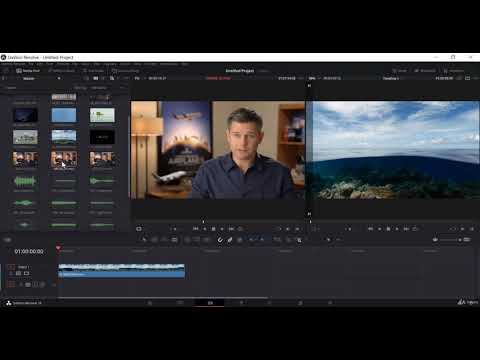Solo the audio track

[x=35, y=284]
